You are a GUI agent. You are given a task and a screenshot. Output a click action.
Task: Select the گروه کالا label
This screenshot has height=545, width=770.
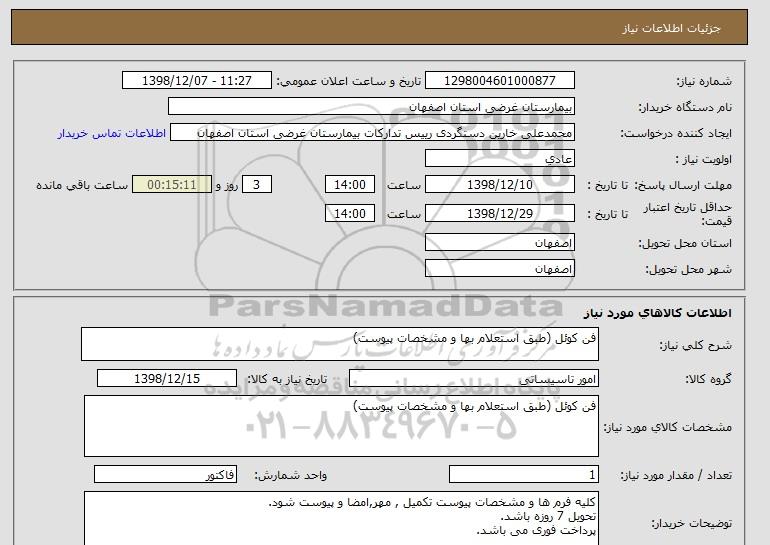(709, 379)
